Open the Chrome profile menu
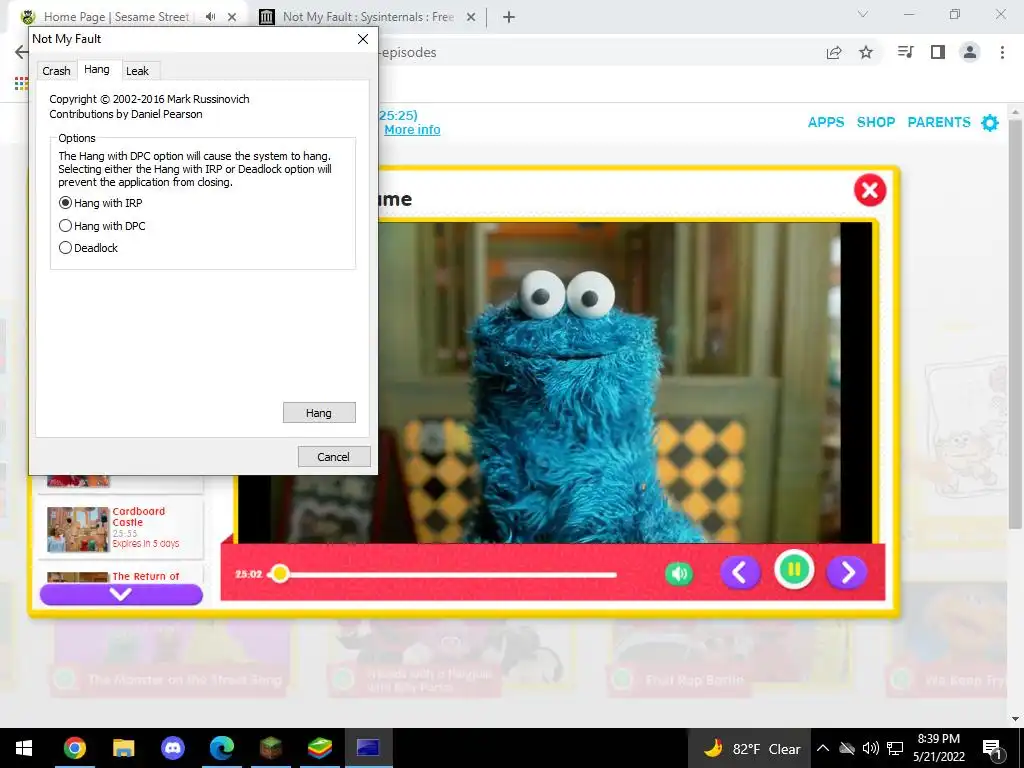1024x768 pixels. point(970,52)
